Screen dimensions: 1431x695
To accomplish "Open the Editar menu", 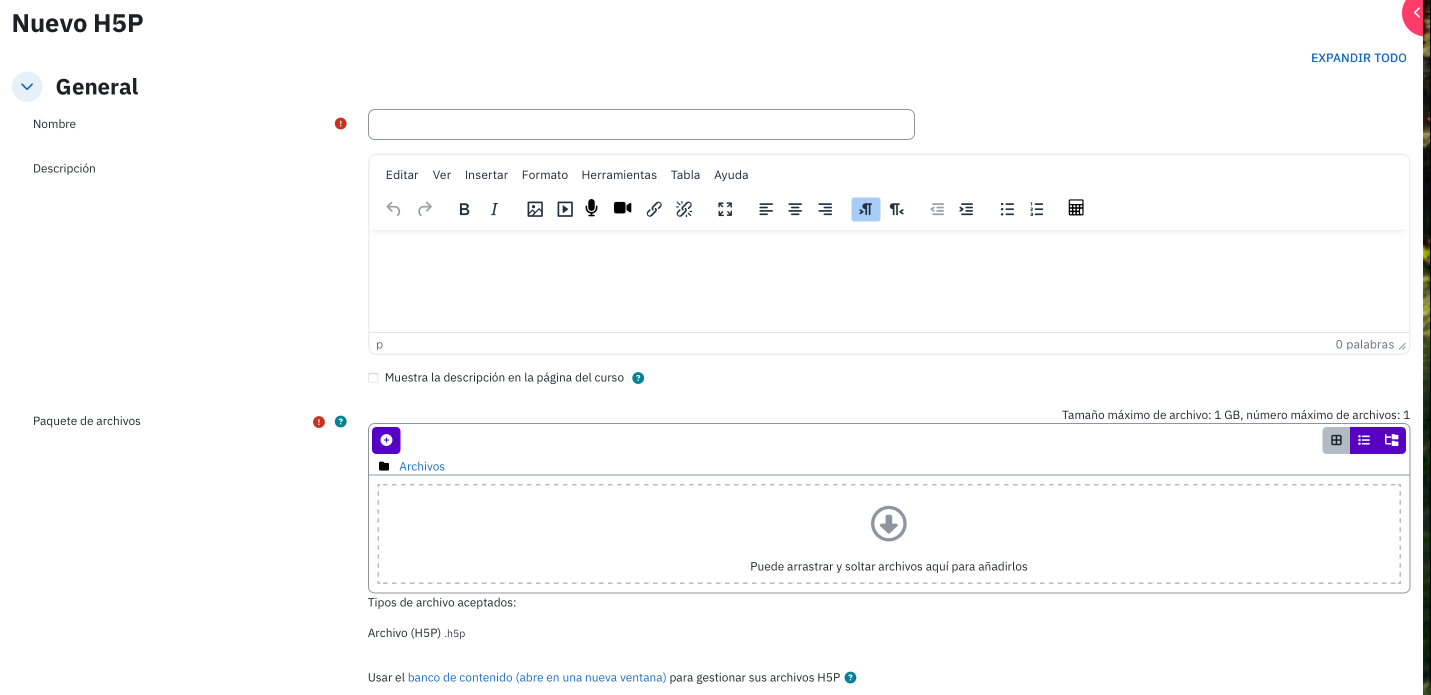I will [402, 175].
